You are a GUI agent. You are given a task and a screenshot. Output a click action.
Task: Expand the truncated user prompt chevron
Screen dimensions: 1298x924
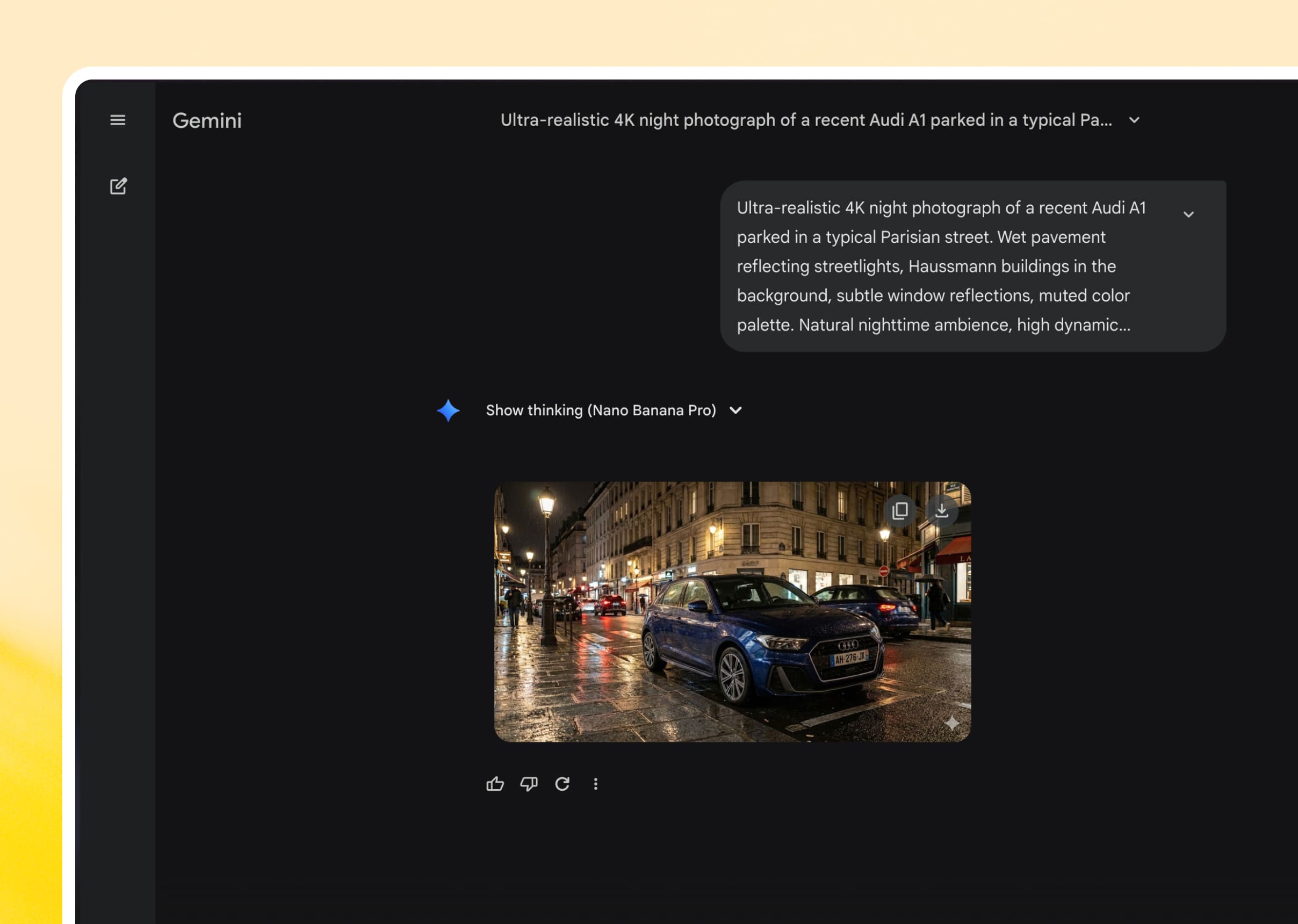pyautogui.click(x=1188, y=214)
